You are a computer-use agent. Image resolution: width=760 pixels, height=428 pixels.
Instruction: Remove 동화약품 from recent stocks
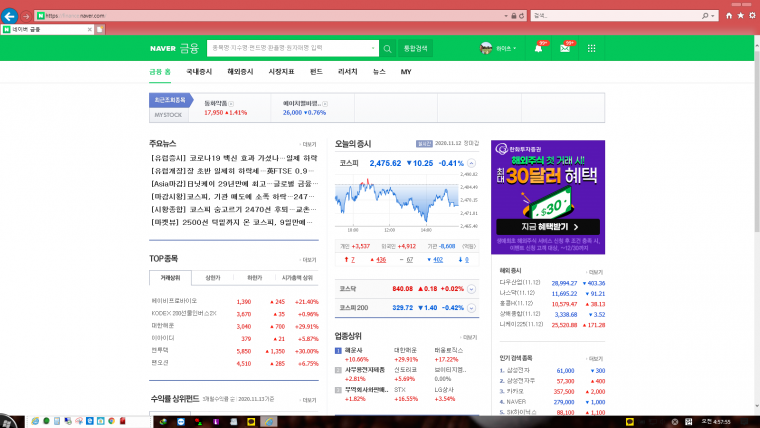(231, 104)
